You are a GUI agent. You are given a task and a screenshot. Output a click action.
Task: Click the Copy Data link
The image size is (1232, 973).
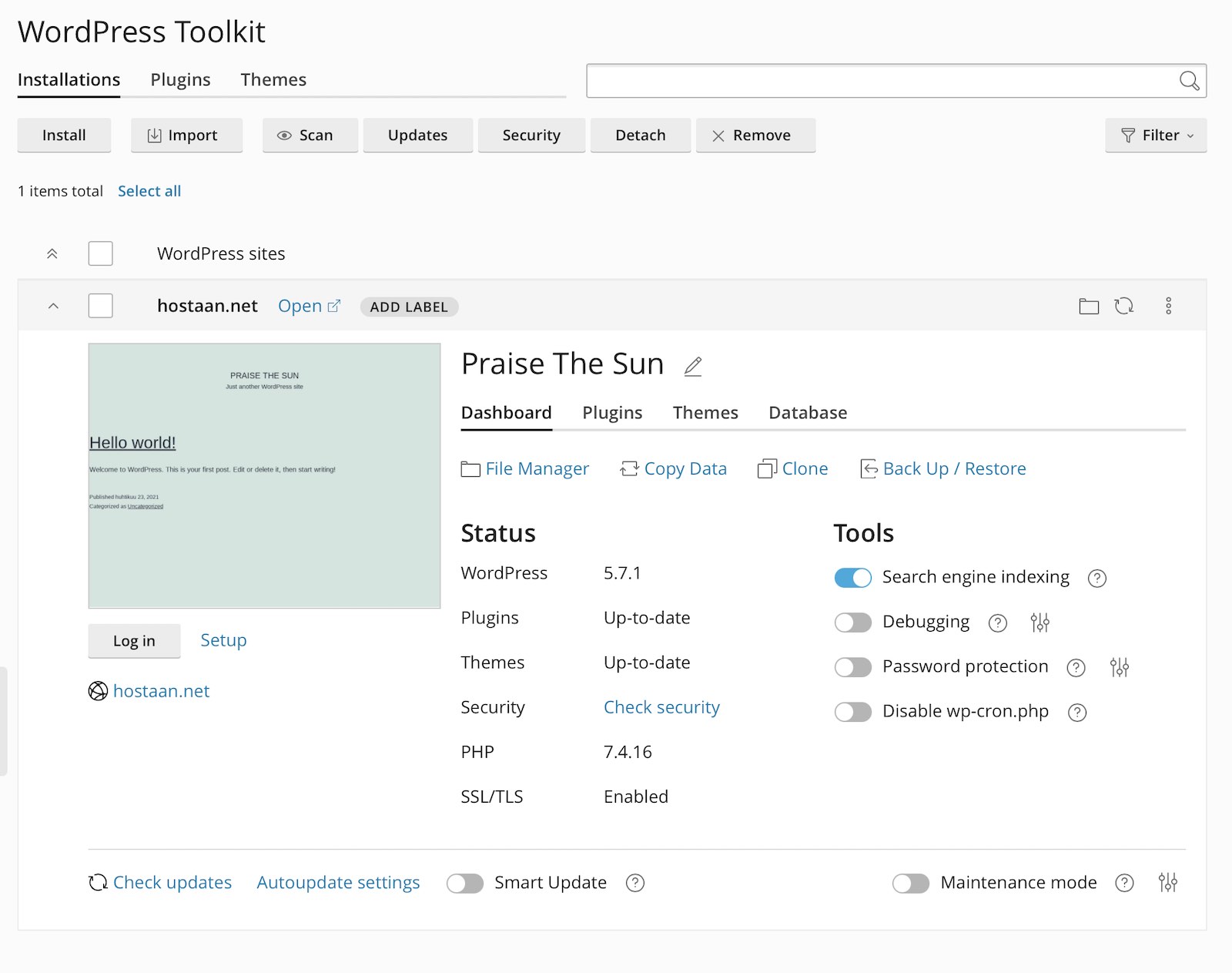pyautogui.click(x=685, y=468)
